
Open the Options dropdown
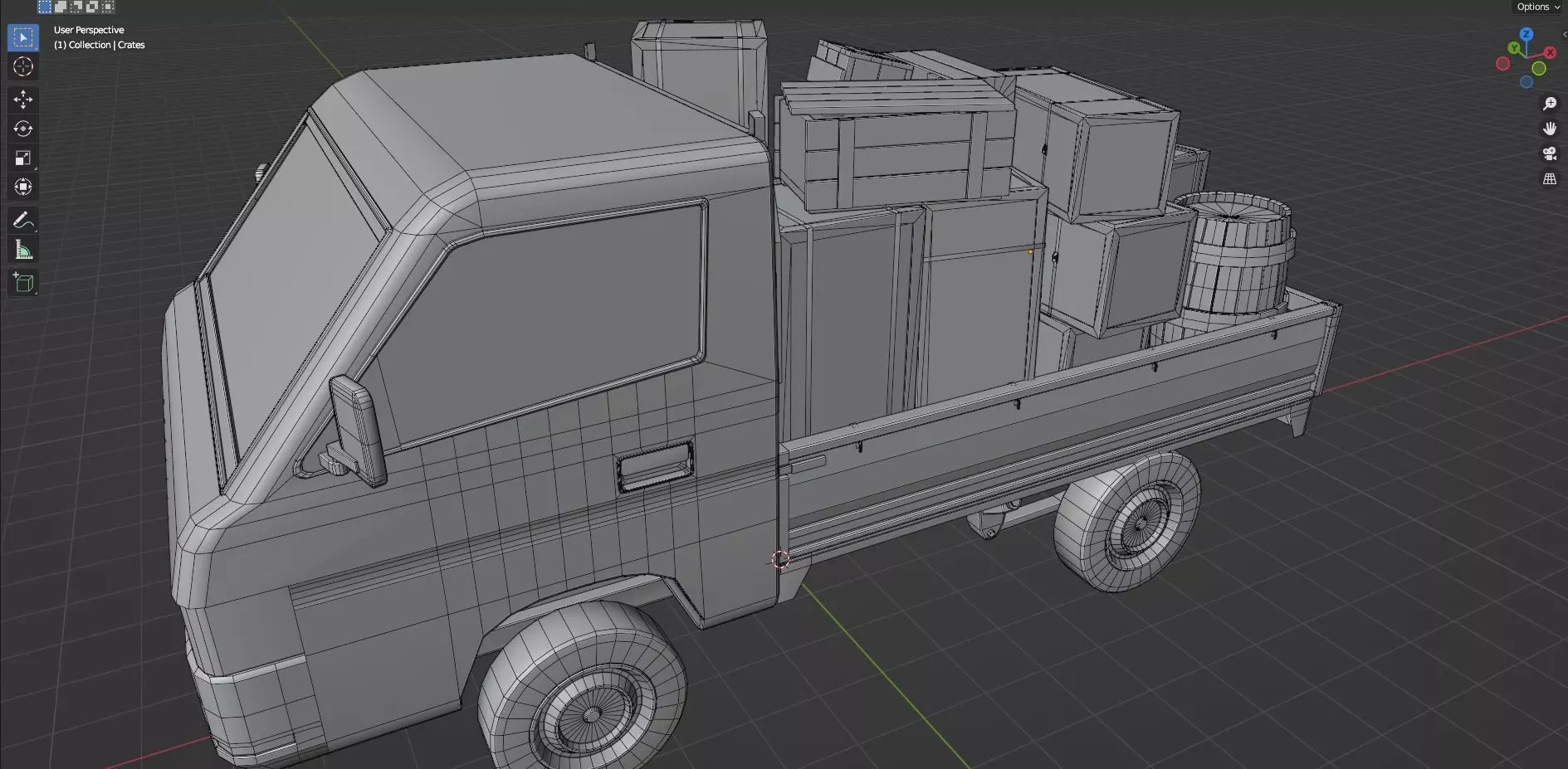point(1538,7)
